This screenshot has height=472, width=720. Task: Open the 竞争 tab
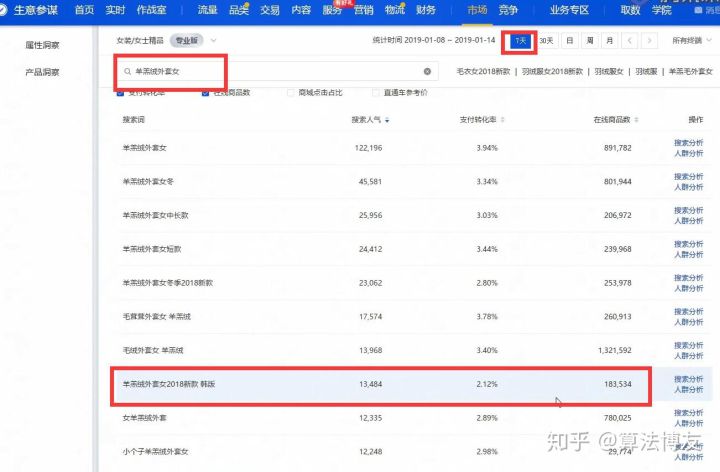(x=508, y=10)
